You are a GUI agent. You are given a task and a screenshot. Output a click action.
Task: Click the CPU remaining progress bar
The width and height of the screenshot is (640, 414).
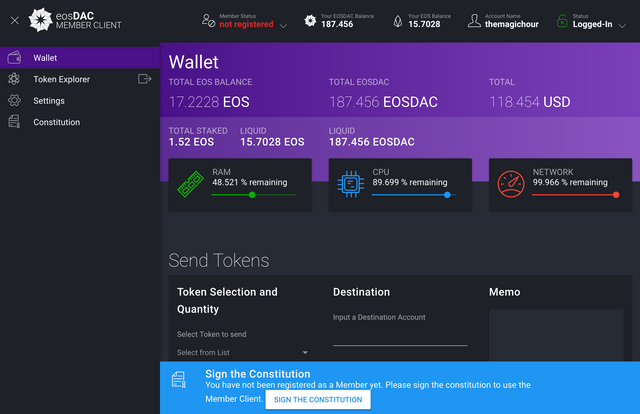413,195
